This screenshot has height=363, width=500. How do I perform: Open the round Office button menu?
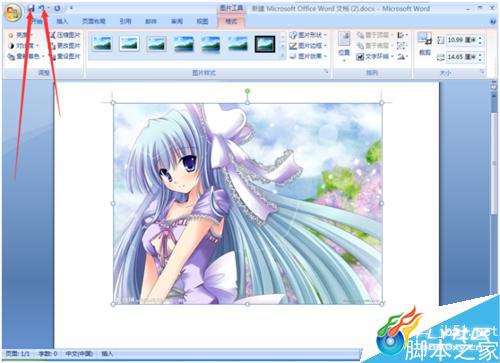point(13,13)
